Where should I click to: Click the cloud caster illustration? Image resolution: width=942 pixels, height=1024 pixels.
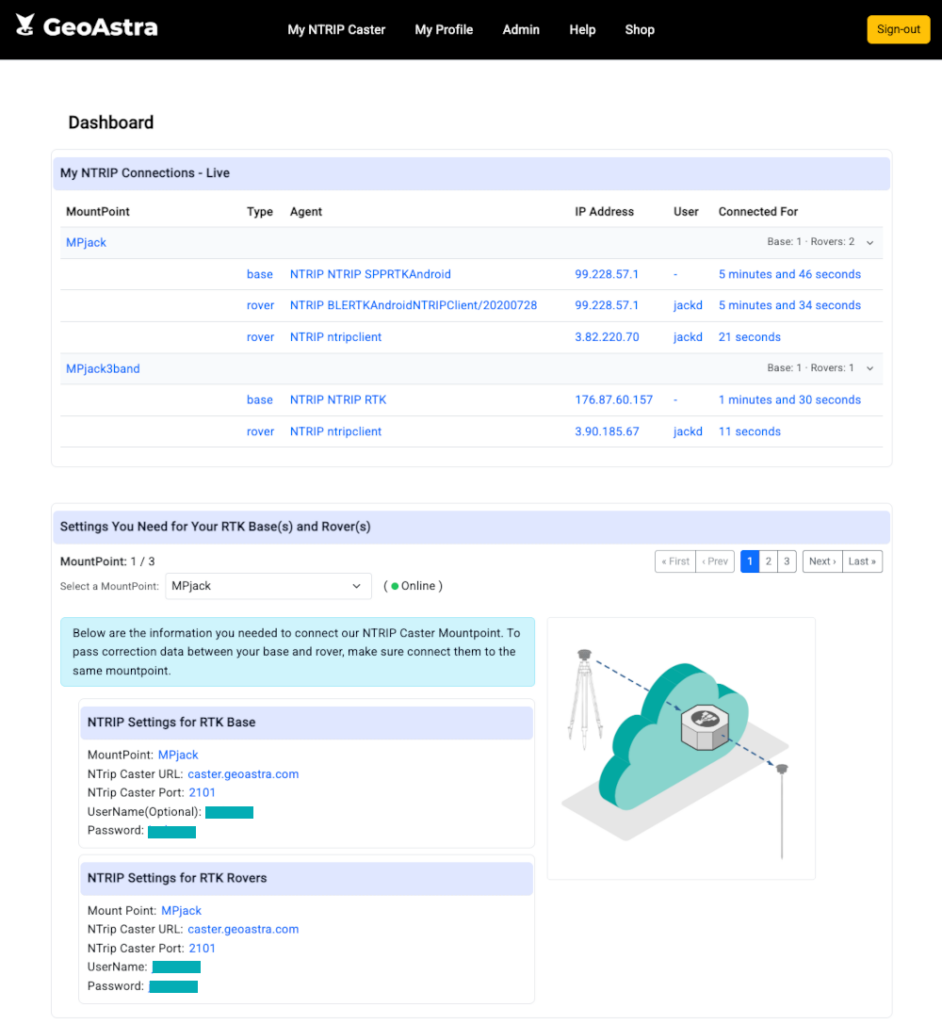click(x=680, y=747)
